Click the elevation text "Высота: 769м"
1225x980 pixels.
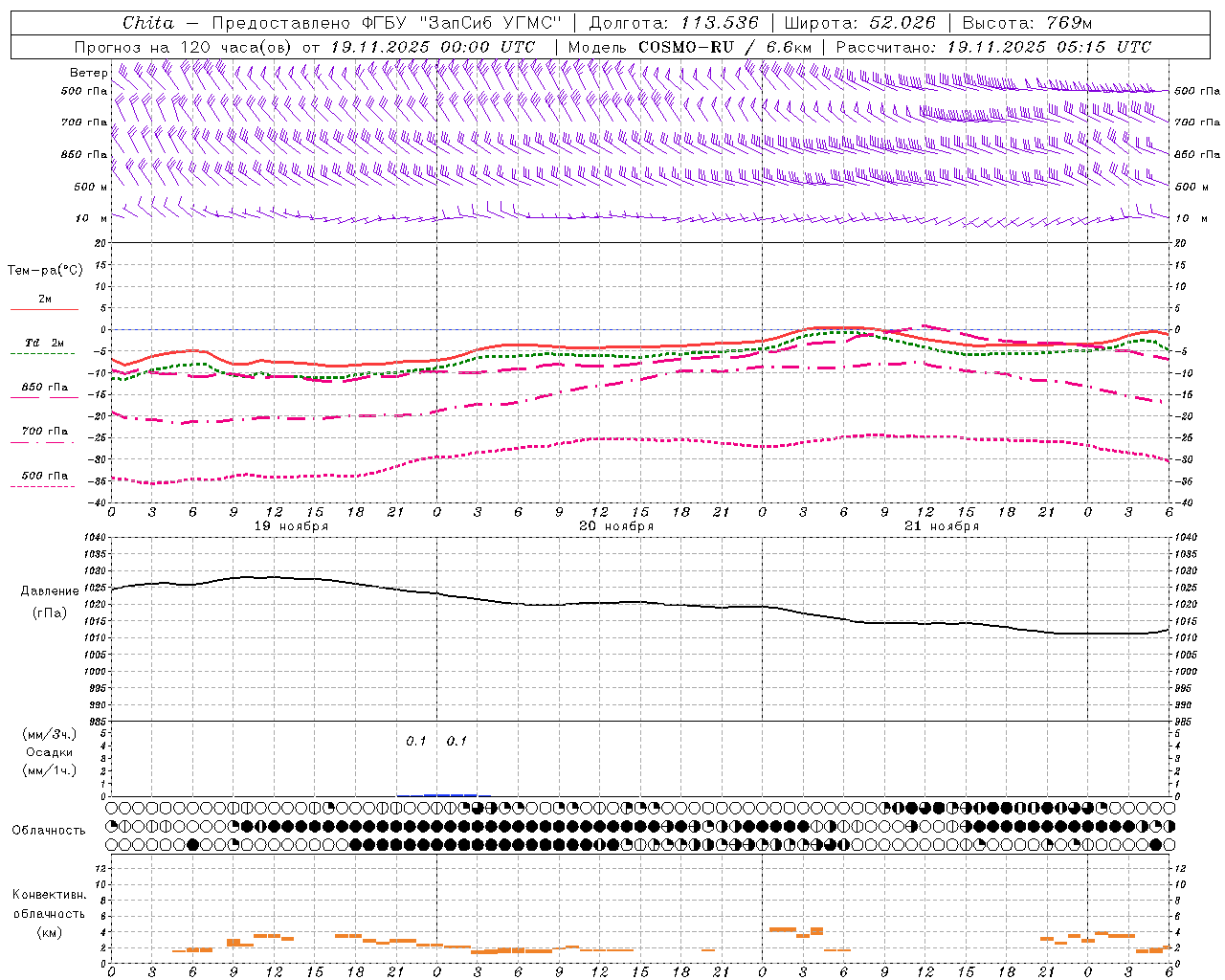click(1027, 23)
